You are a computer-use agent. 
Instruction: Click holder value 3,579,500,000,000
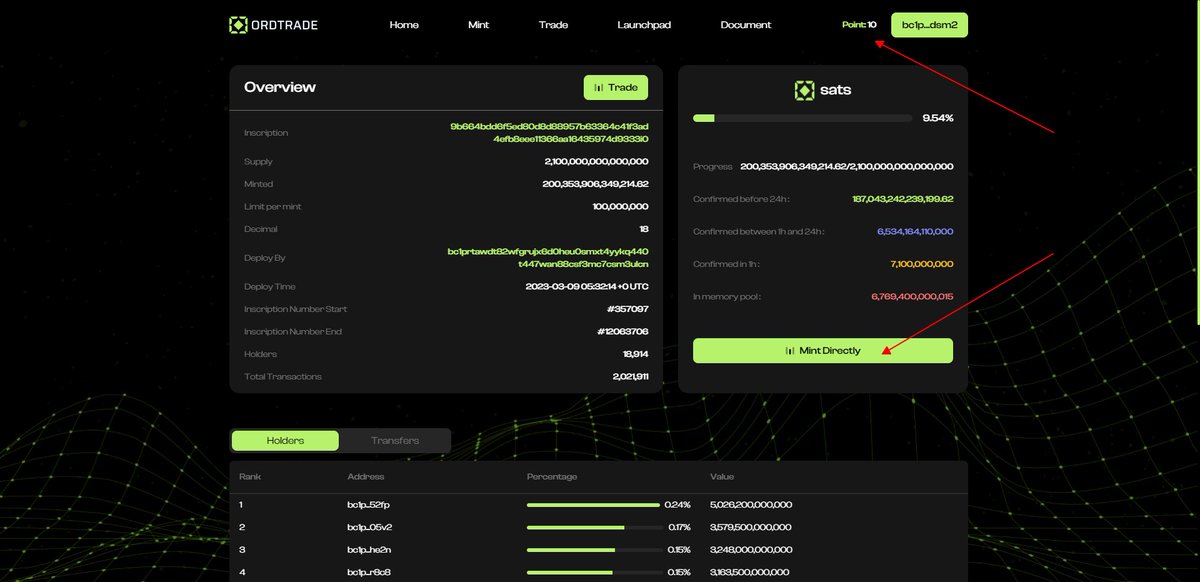click(751, 527)
